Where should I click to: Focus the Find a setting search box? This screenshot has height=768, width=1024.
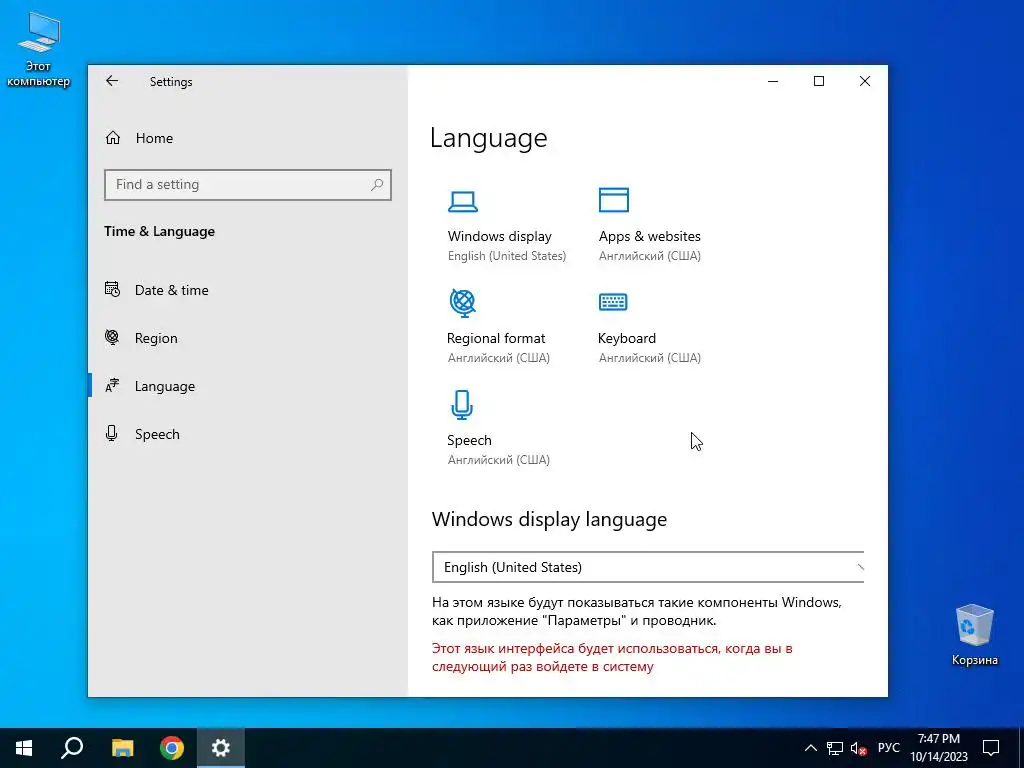pyautogui.click(x=248, y=185)
